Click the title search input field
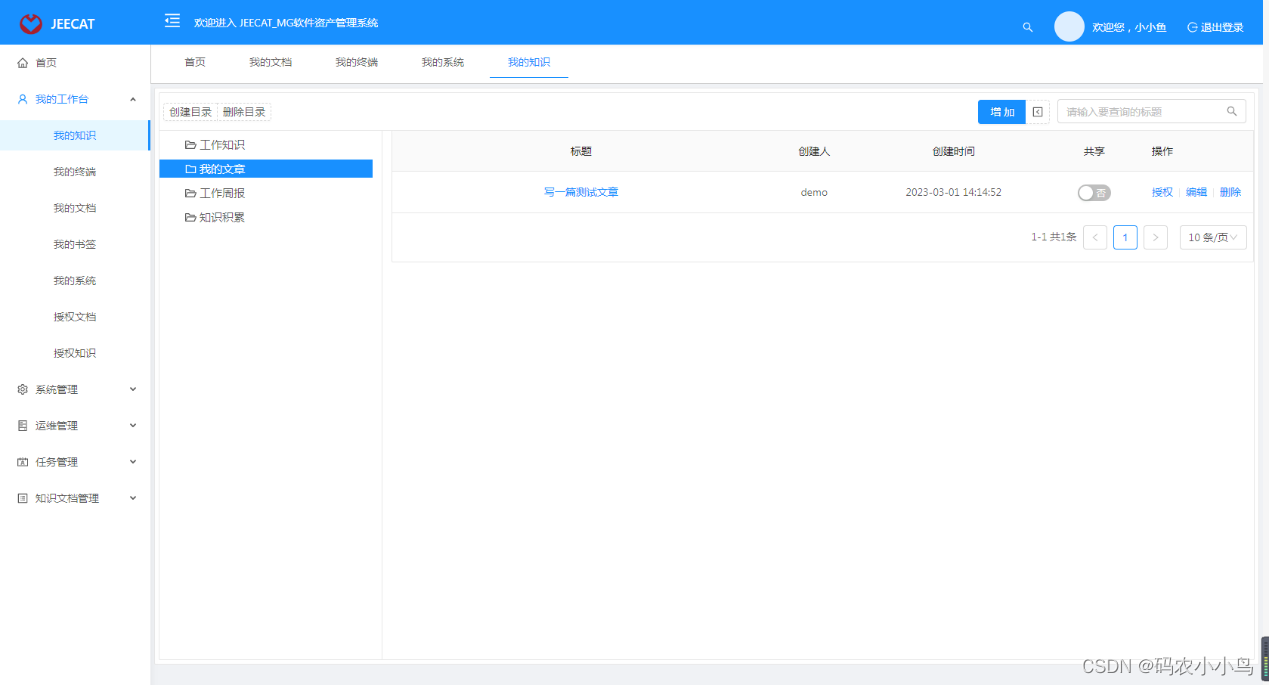The image size is (1269, 685). [x=1140, y=112]
